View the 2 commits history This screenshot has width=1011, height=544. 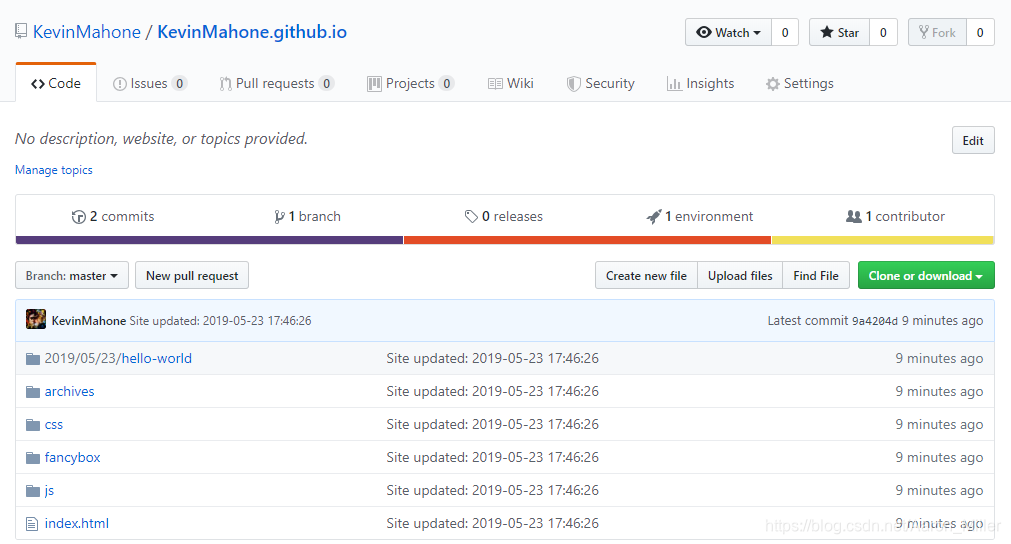click(113, 217)
